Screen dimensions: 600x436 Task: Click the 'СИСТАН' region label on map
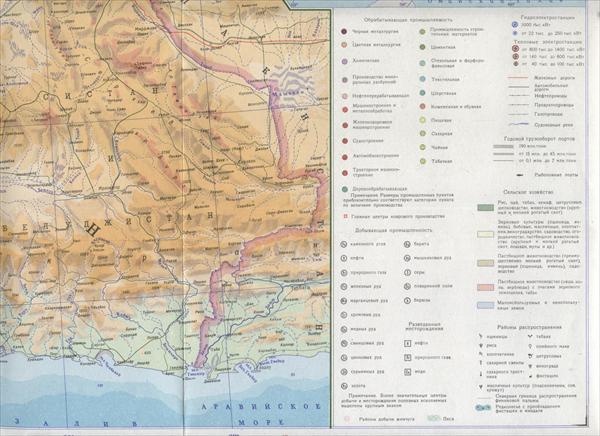click(101, 95)
